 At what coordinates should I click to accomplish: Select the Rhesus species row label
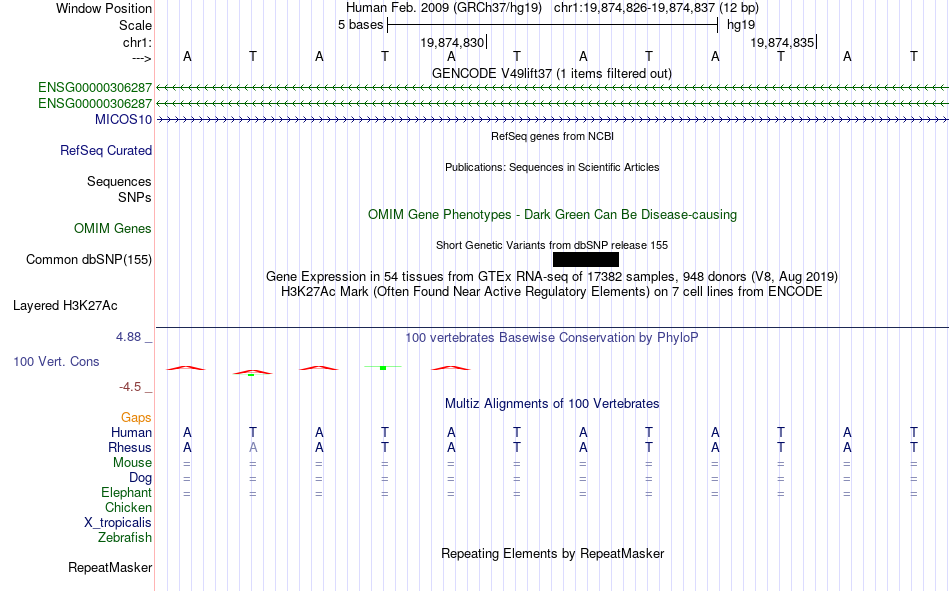[x=130, y=447]
